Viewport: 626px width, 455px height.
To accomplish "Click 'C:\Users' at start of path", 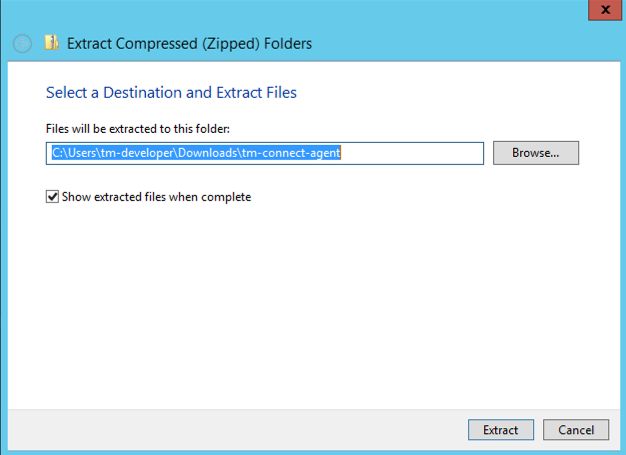I will click(73, 153).
